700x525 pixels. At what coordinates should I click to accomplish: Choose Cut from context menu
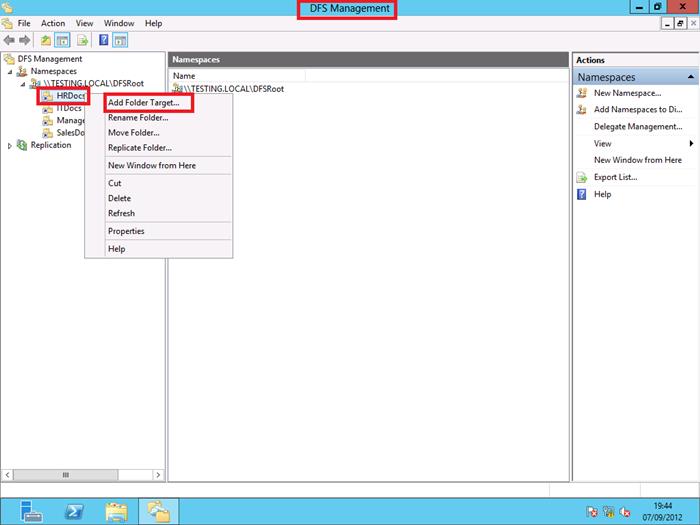pos(114,183)
